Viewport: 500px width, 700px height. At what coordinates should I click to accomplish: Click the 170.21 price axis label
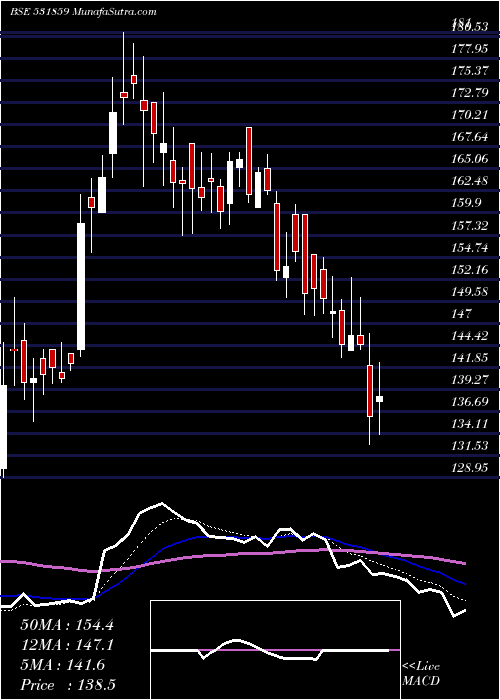click(470, 115)
